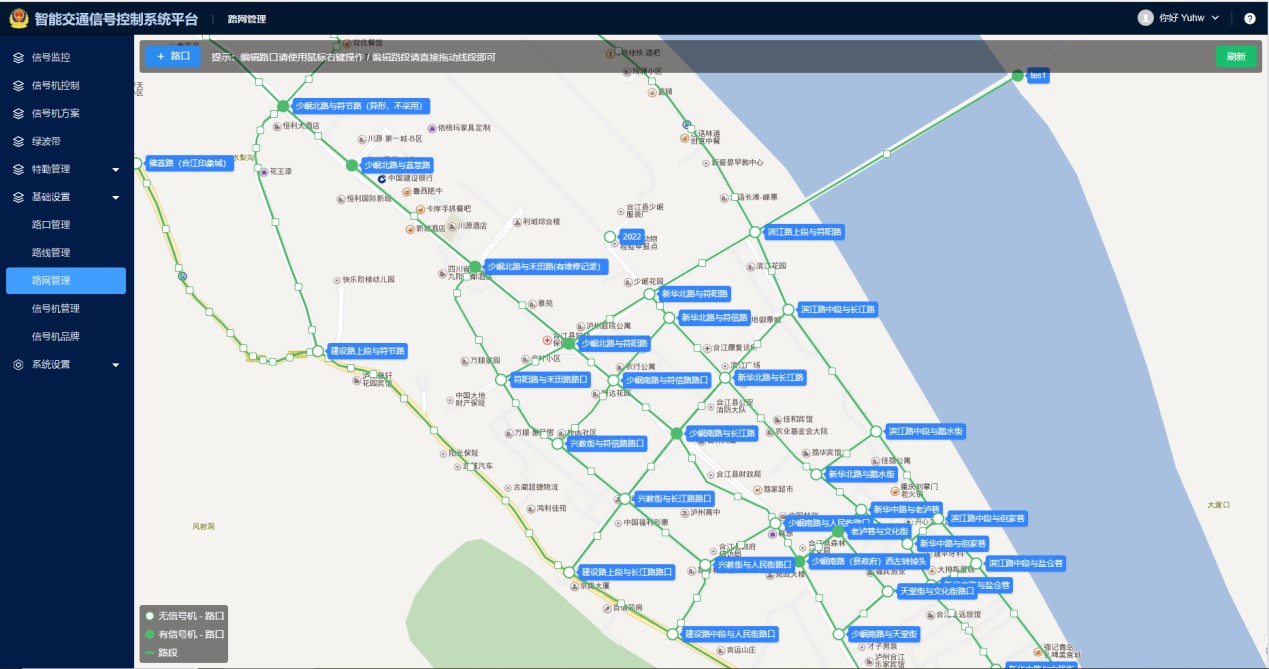Collapse the 基础设置 menu arrow

(115, 197)
